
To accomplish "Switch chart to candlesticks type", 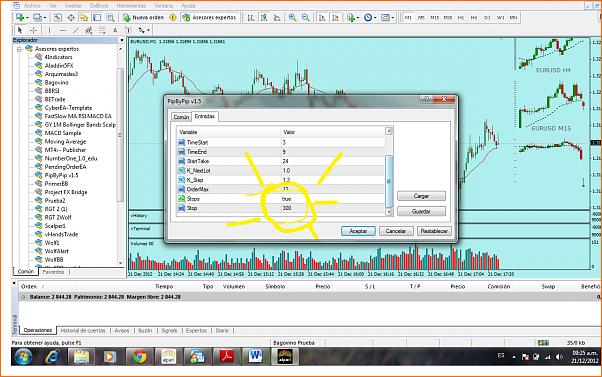I will [x=264, y=17].
